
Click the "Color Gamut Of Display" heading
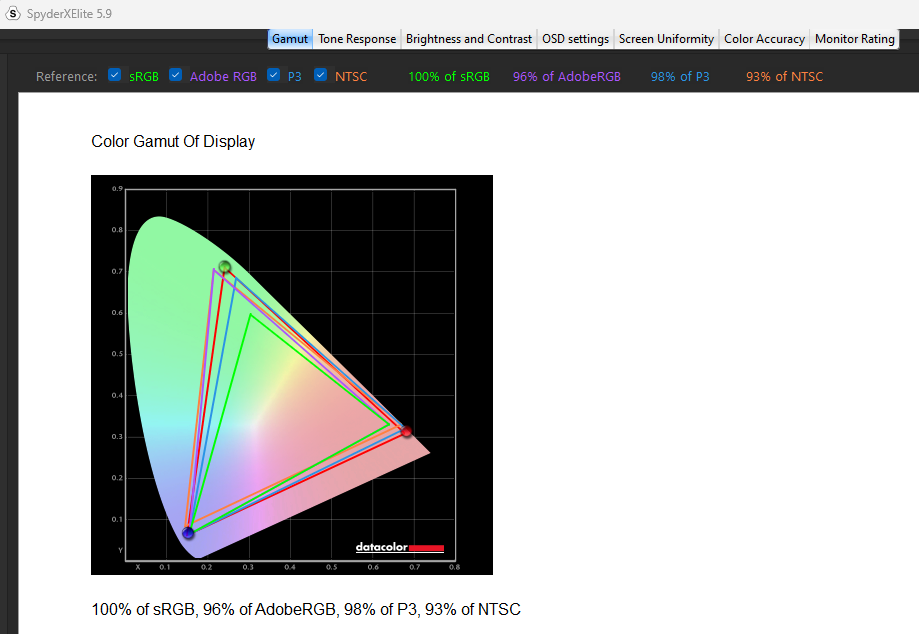pos(173,142)
